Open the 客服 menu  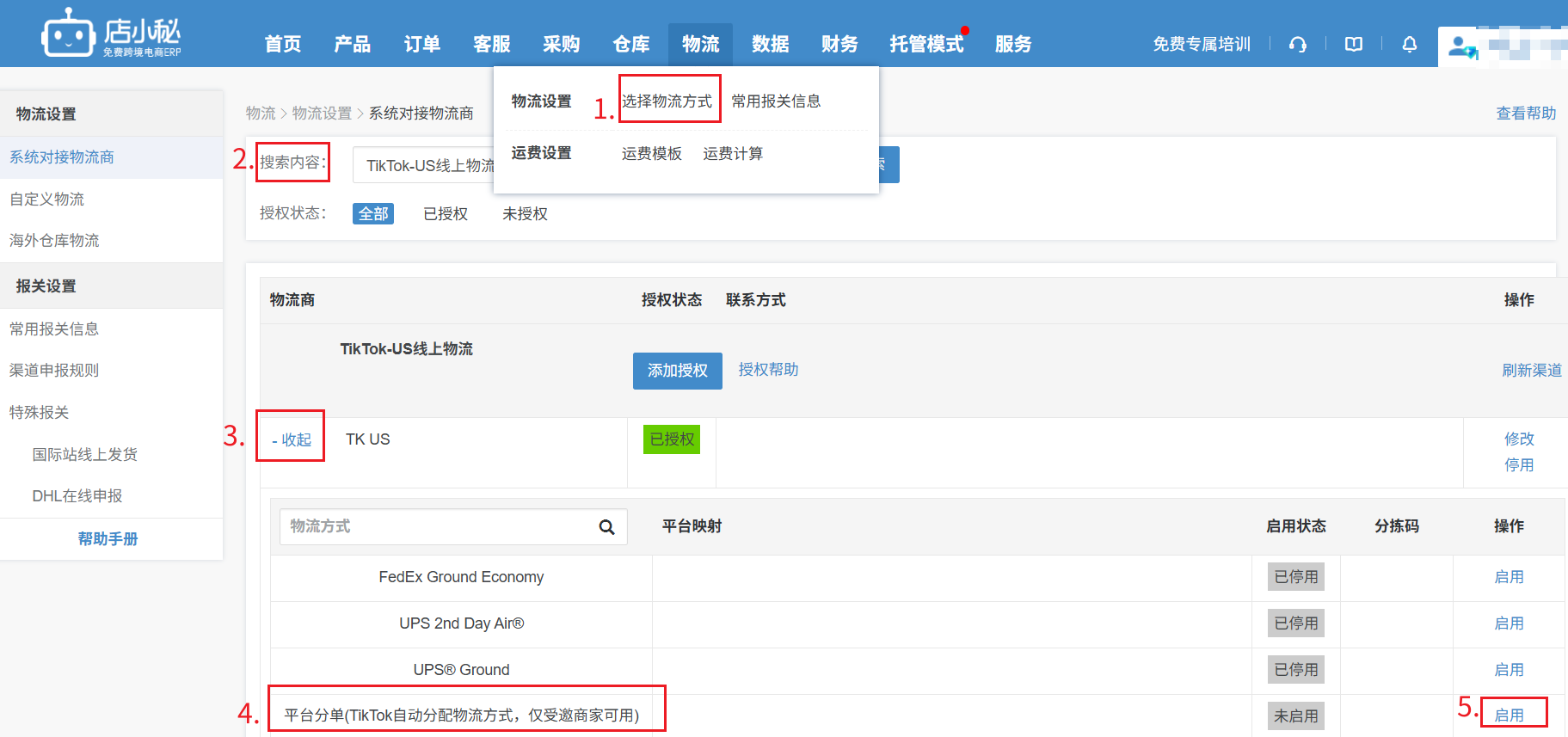pyautogui.click(x=492, y=44)
